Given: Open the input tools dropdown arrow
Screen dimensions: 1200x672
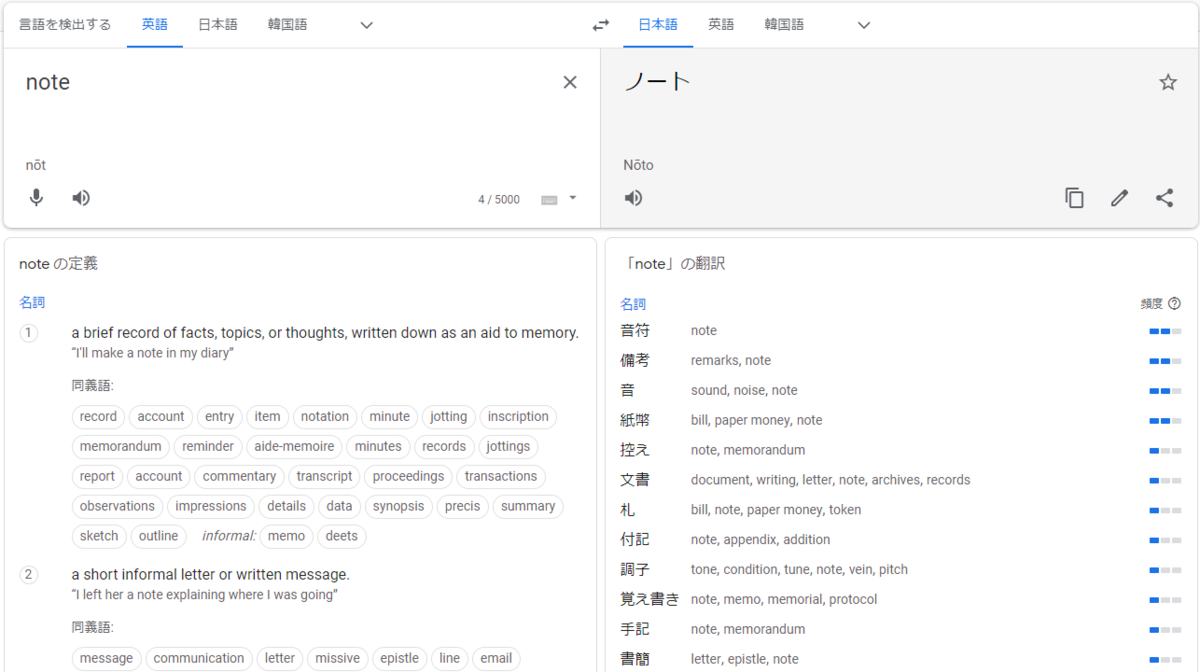Looking at the screenshot, I should point(573,198).
